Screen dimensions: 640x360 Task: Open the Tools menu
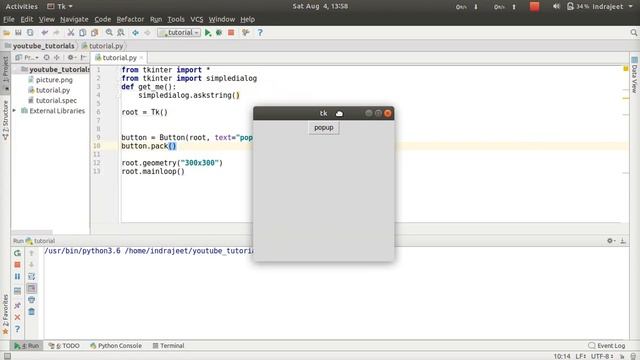coord(176,19)
